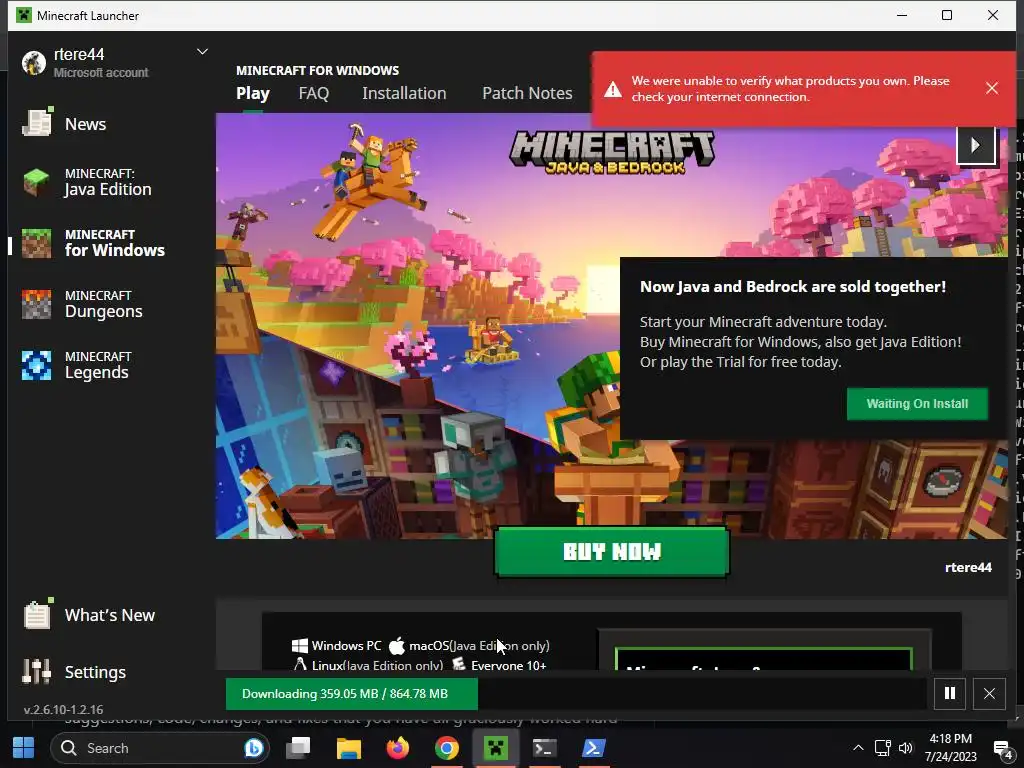Image resolution: width=1024 pixels, height=768 pixels.
Task: Click the Waiting On Install button
Action: [x=917, y=404]
